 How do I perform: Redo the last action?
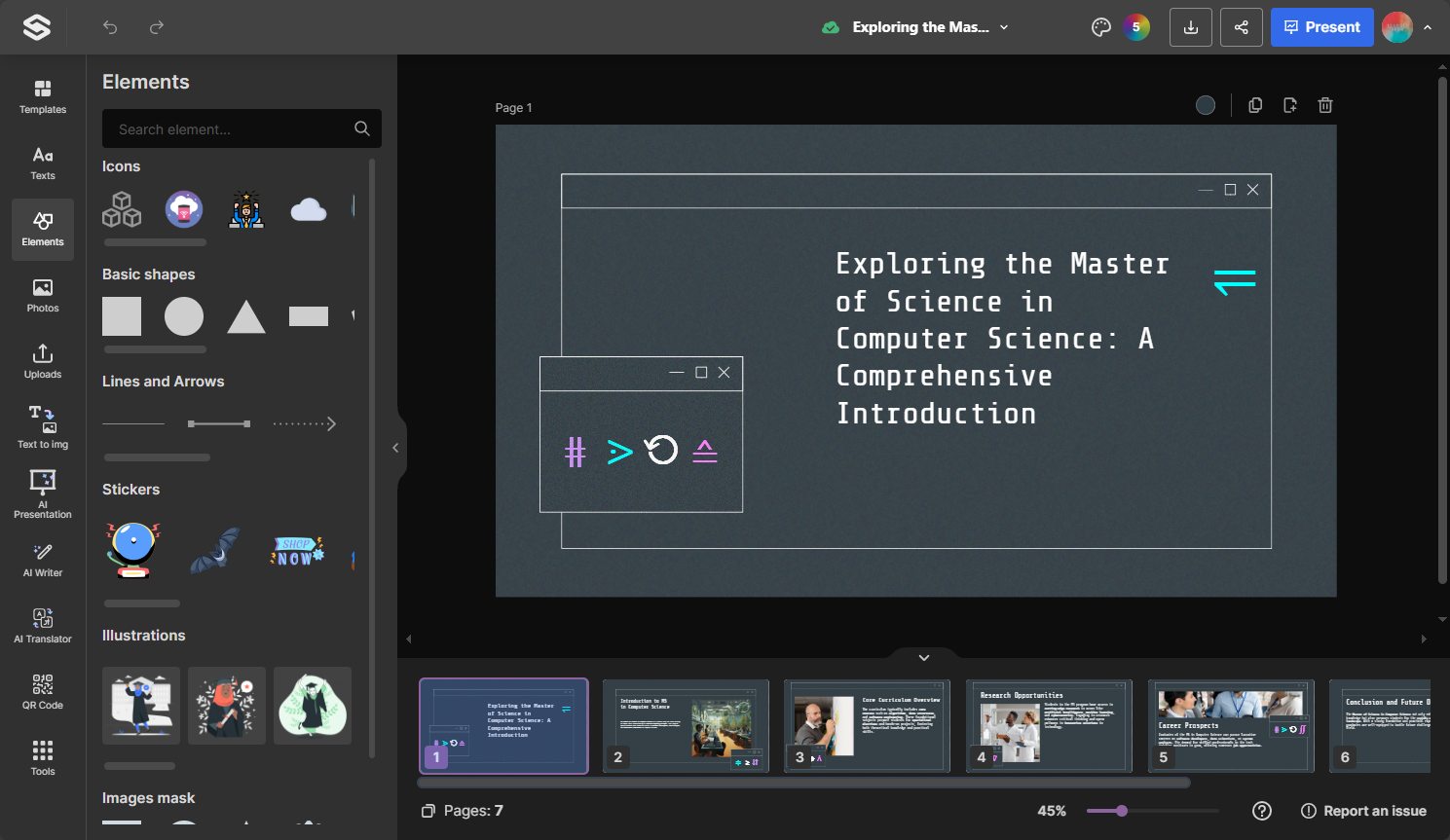point(157,27)
